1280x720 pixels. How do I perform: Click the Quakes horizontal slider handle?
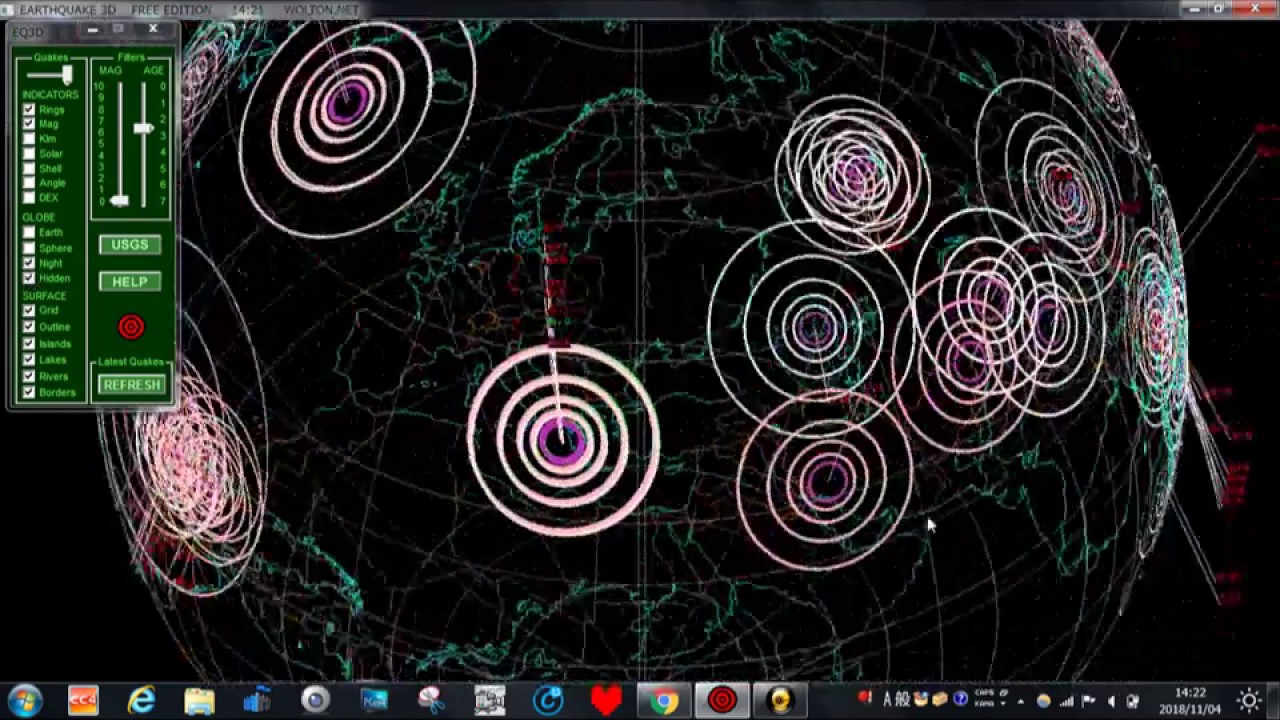67,75
